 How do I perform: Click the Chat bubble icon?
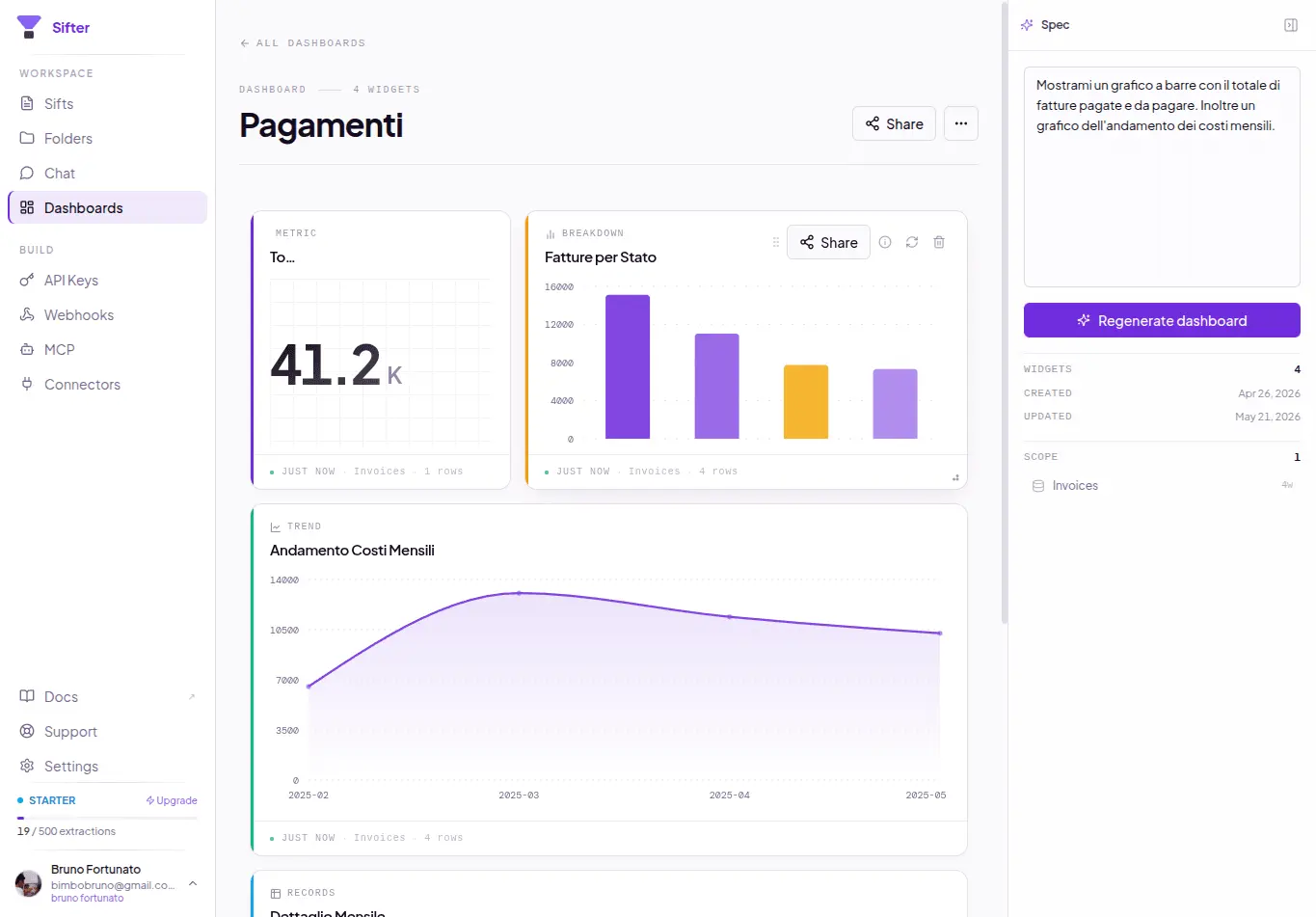pyautogui.click(x=27, y=174)
